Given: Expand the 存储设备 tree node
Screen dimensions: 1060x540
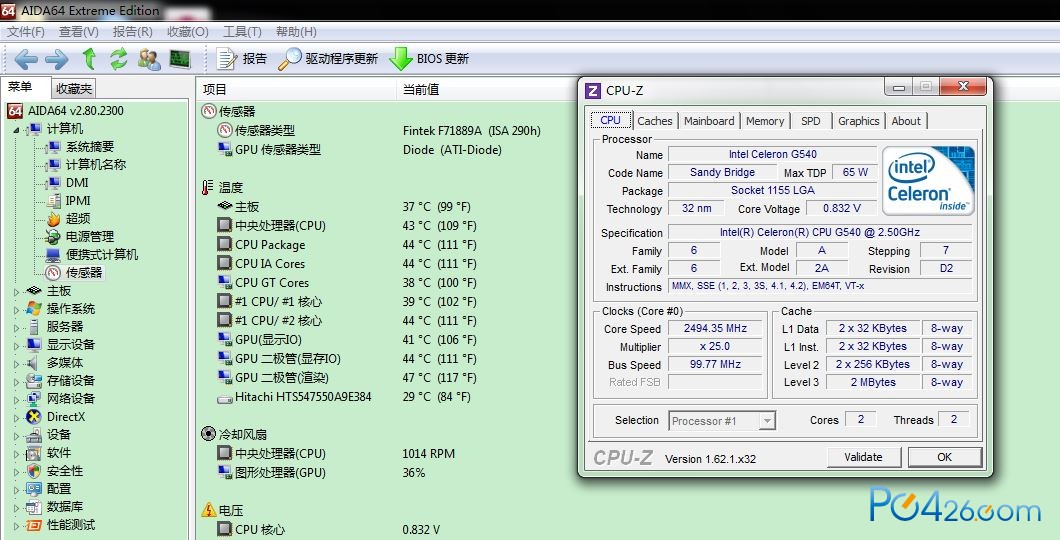Looking at the screenshot, I should point(16,382).
